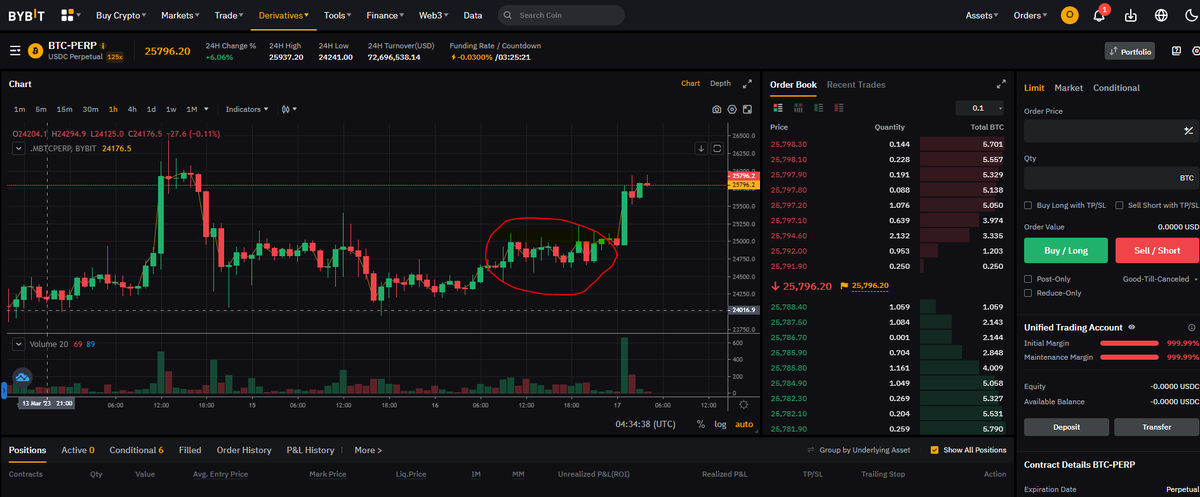Viewport: 1200px width, 497px height.
Task: Collapse the Volume indicator legend arrow
Action: tap(18, 343)
